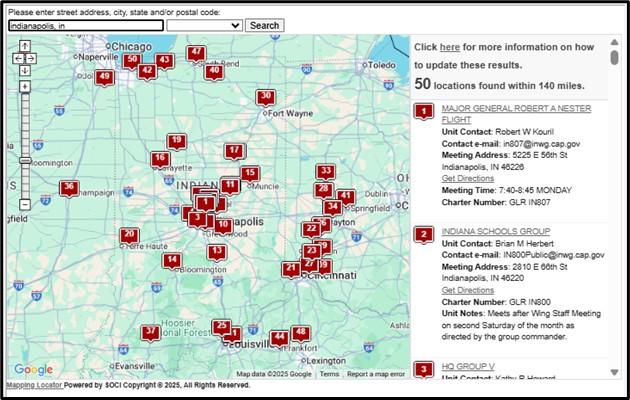Click marker 41 near Springfield

pos(347,196)
